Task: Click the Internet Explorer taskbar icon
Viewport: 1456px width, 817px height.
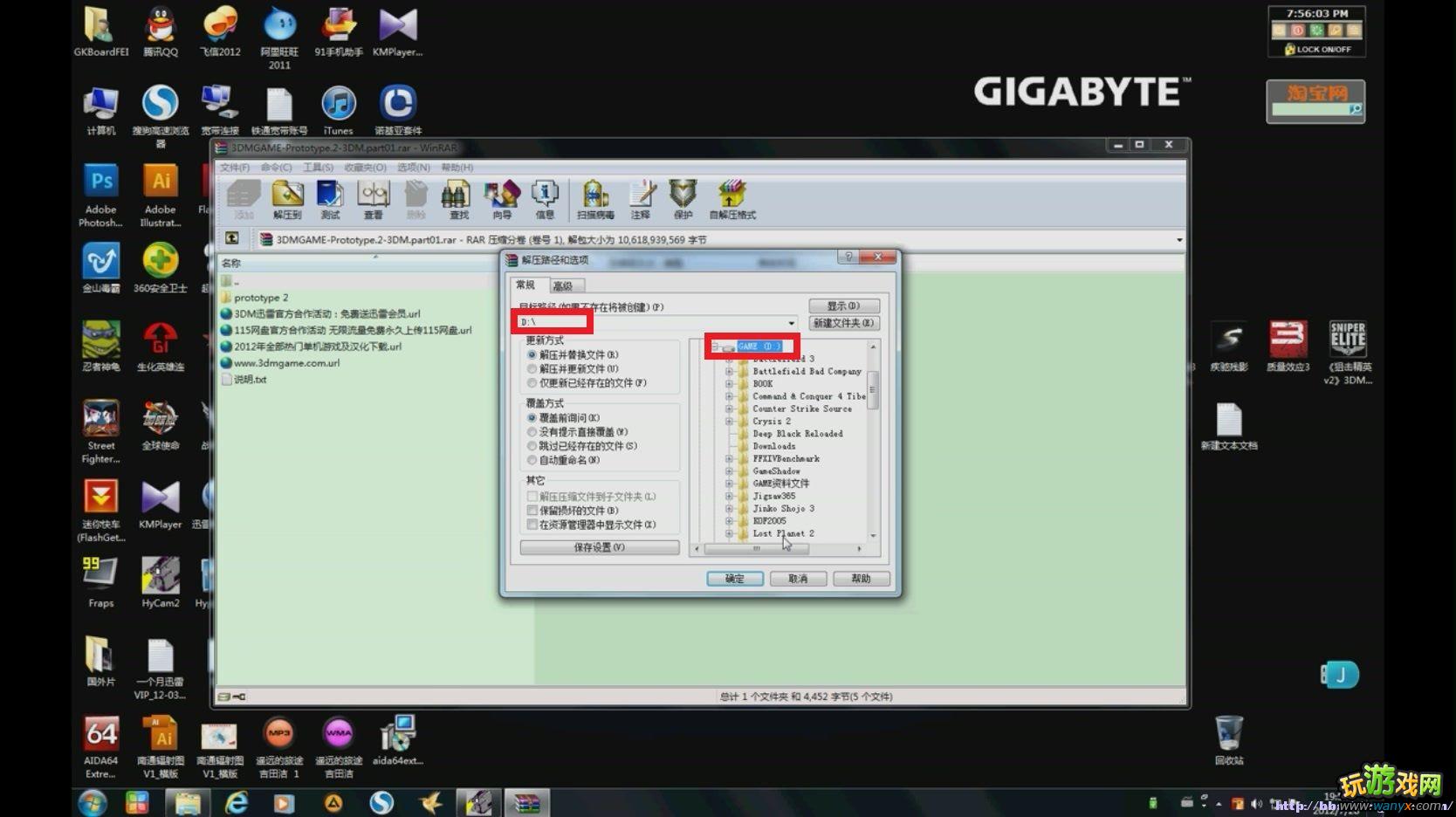Action: coord(237,802)
